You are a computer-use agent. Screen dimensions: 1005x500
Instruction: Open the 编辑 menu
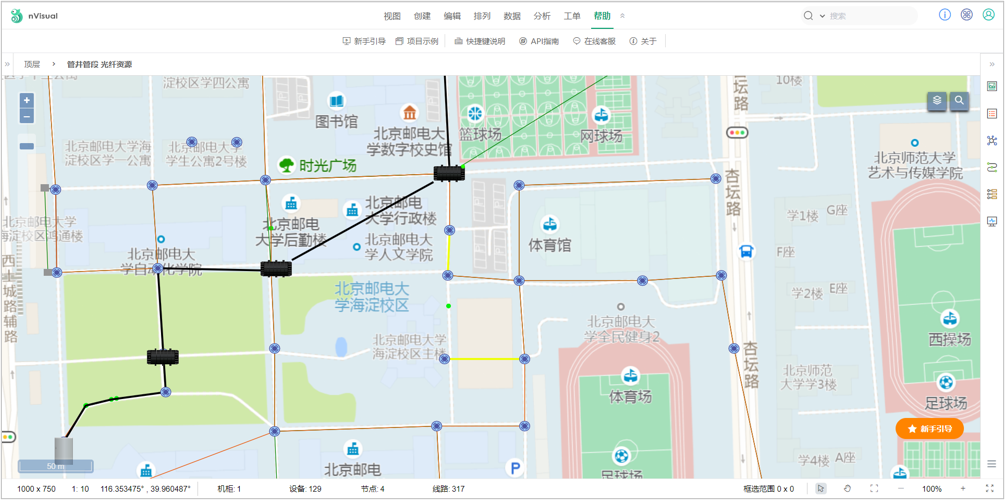point(453,16)
